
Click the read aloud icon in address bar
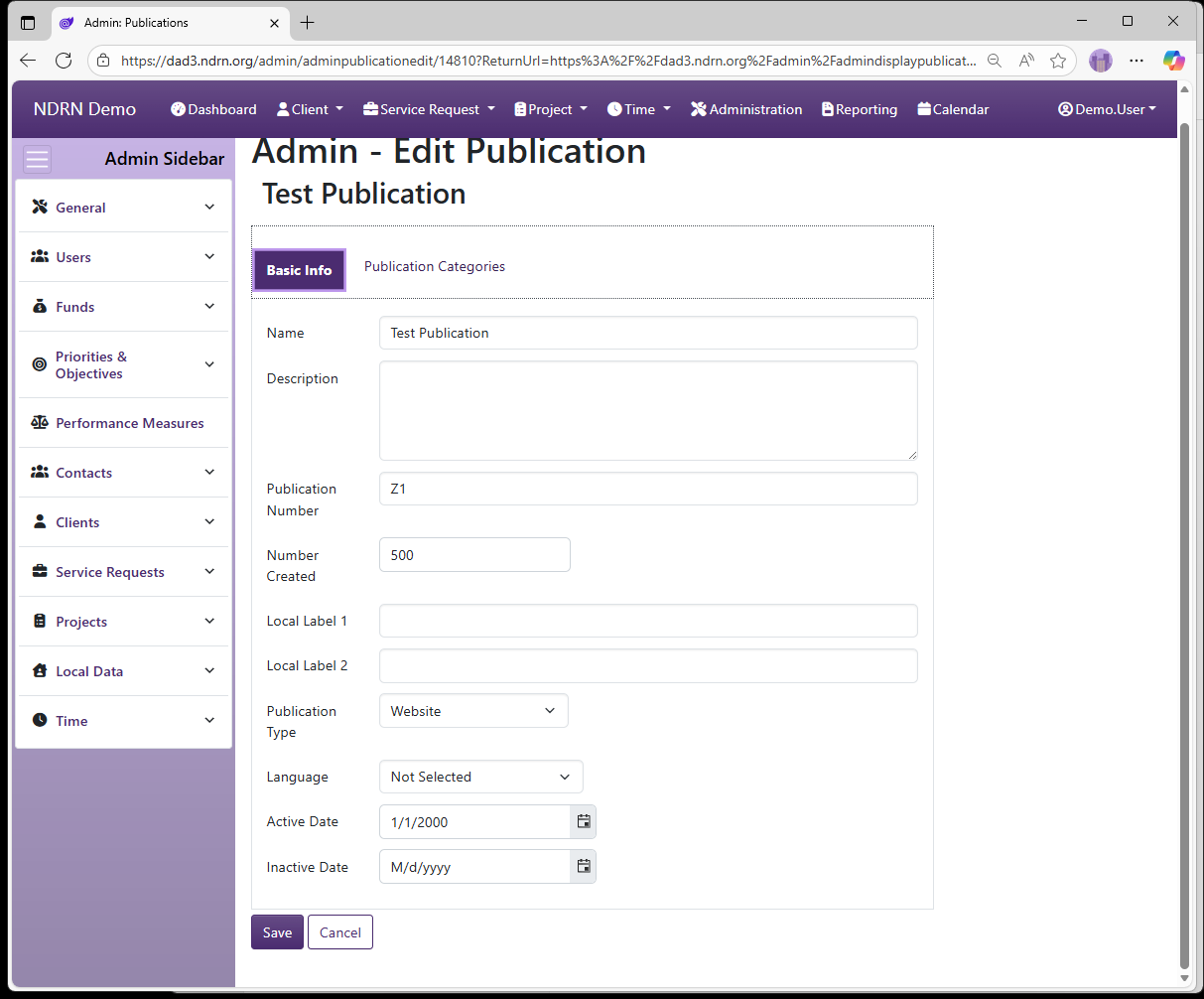click(x=1026, y=61)
